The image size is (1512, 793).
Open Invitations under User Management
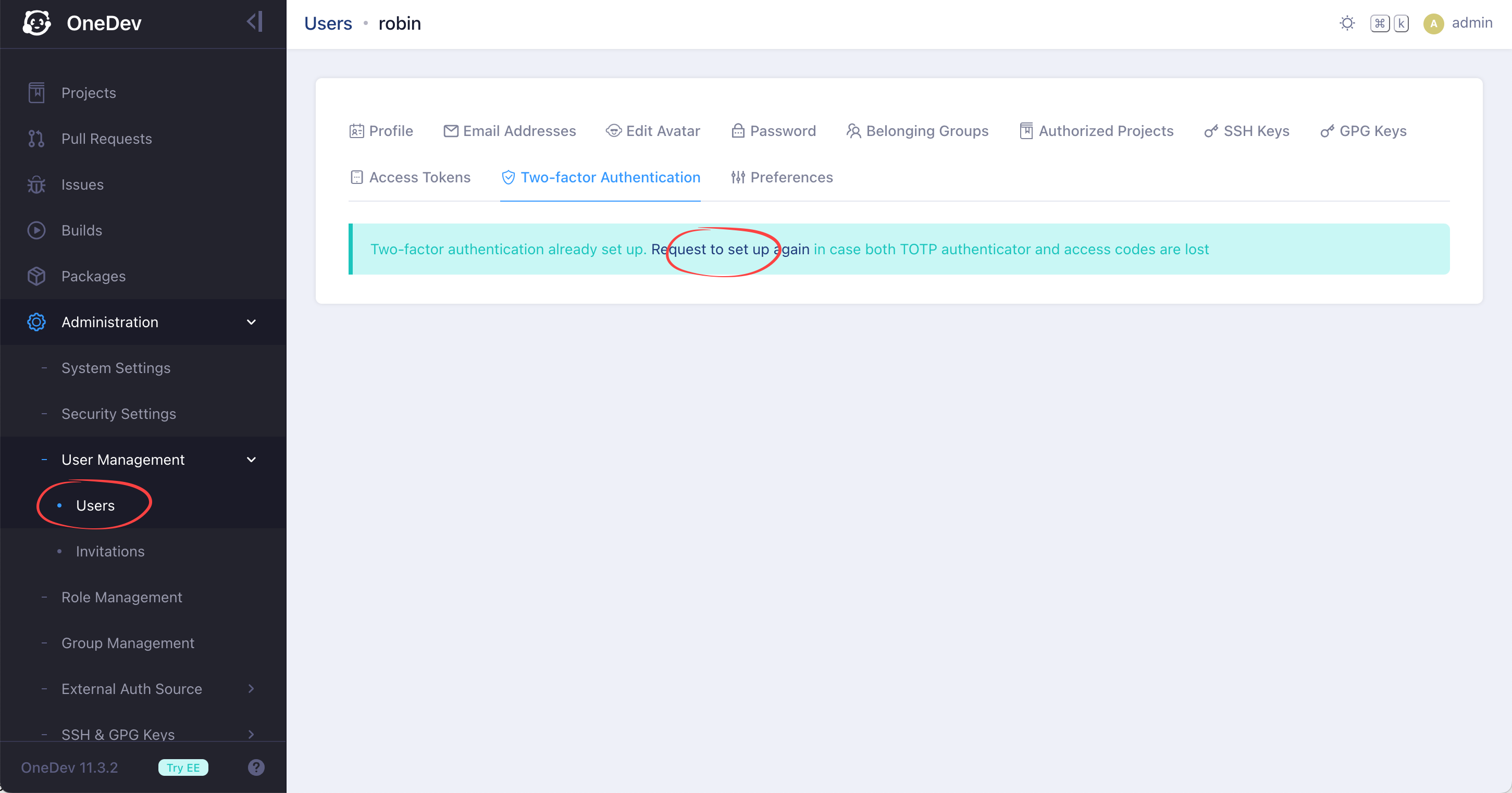click(110, 551)
